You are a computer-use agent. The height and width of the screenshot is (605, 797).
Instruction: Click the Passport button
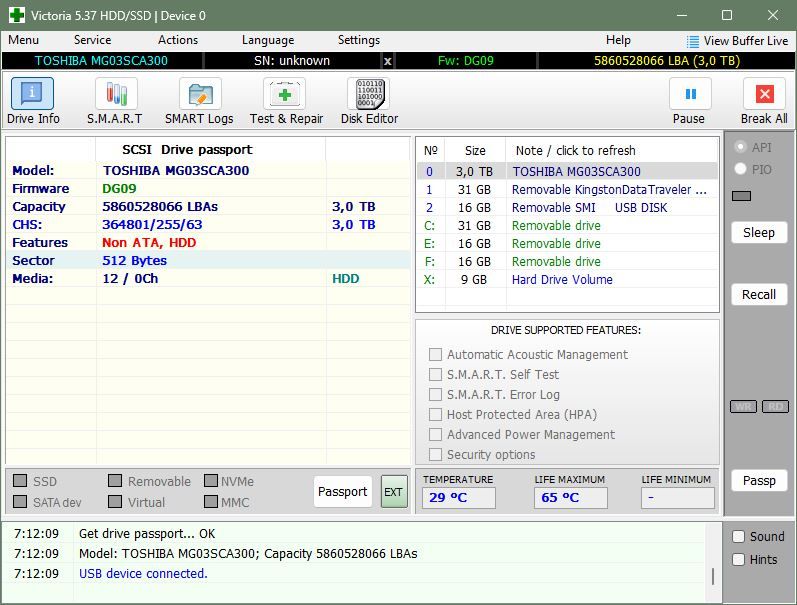pos(343,492)
